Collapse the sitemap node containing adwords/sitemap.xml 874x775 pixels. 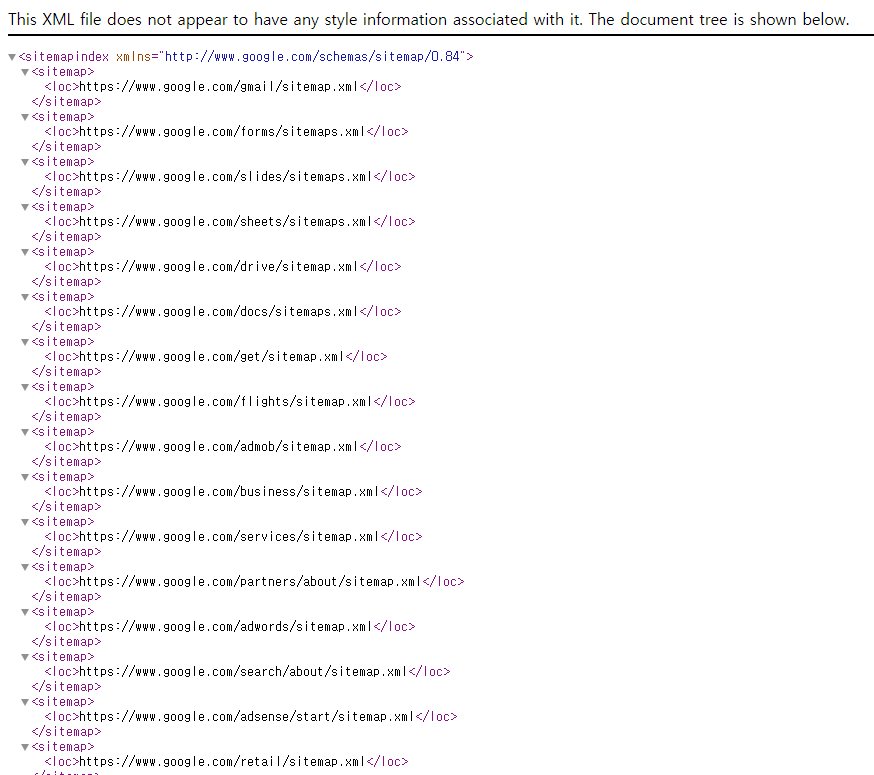[25, 612]
